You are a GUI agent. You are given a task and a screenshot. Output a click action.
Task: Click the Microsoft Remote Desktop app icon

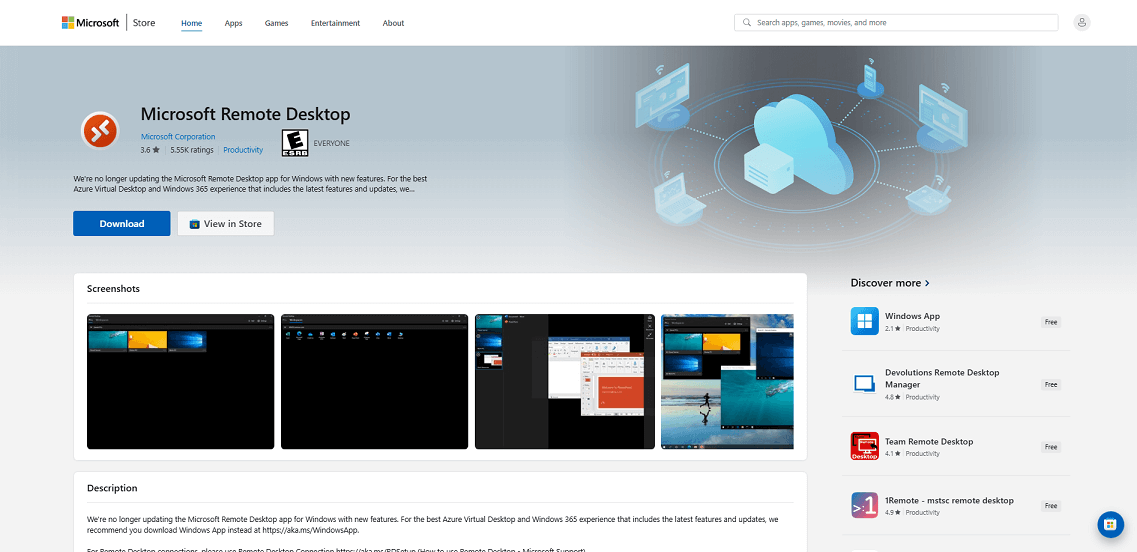click(x=99, y=131)
